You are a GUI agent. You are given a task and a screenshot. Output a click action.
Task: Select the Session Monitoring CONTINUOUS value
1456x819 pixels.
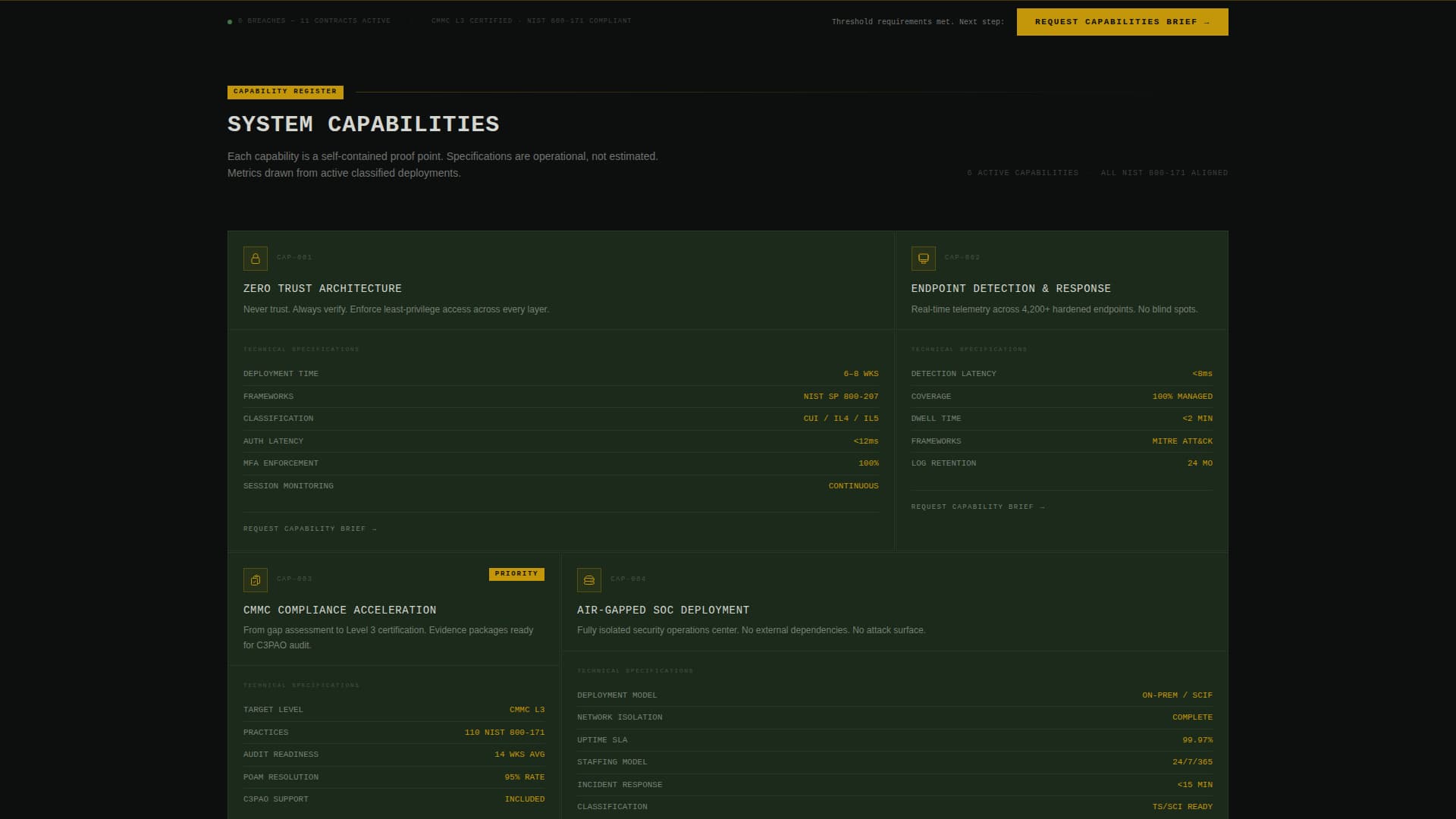[x=853, y=486]
